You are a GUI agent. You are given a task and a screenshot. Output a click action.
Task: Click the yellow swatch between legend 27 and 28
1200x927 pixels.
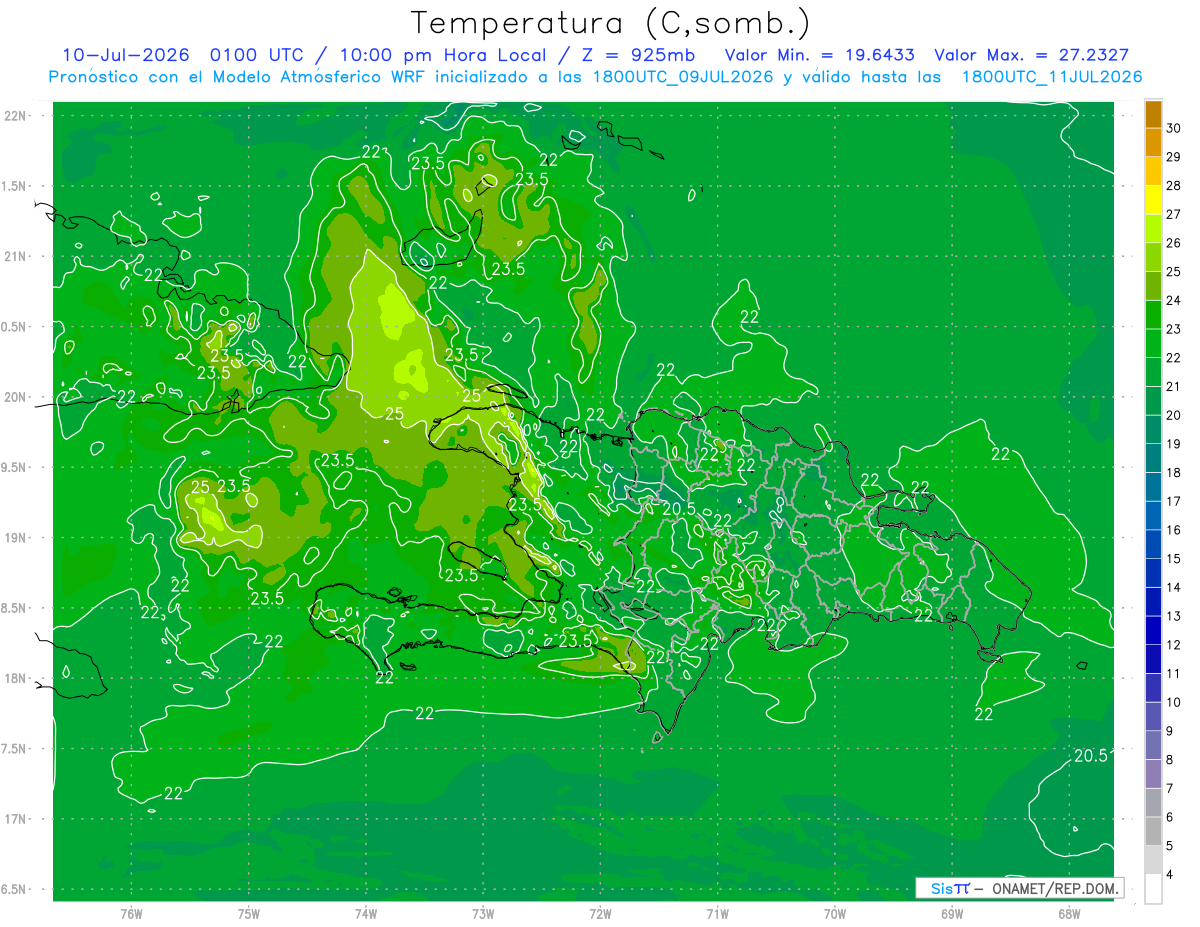tap(1153, 200)
